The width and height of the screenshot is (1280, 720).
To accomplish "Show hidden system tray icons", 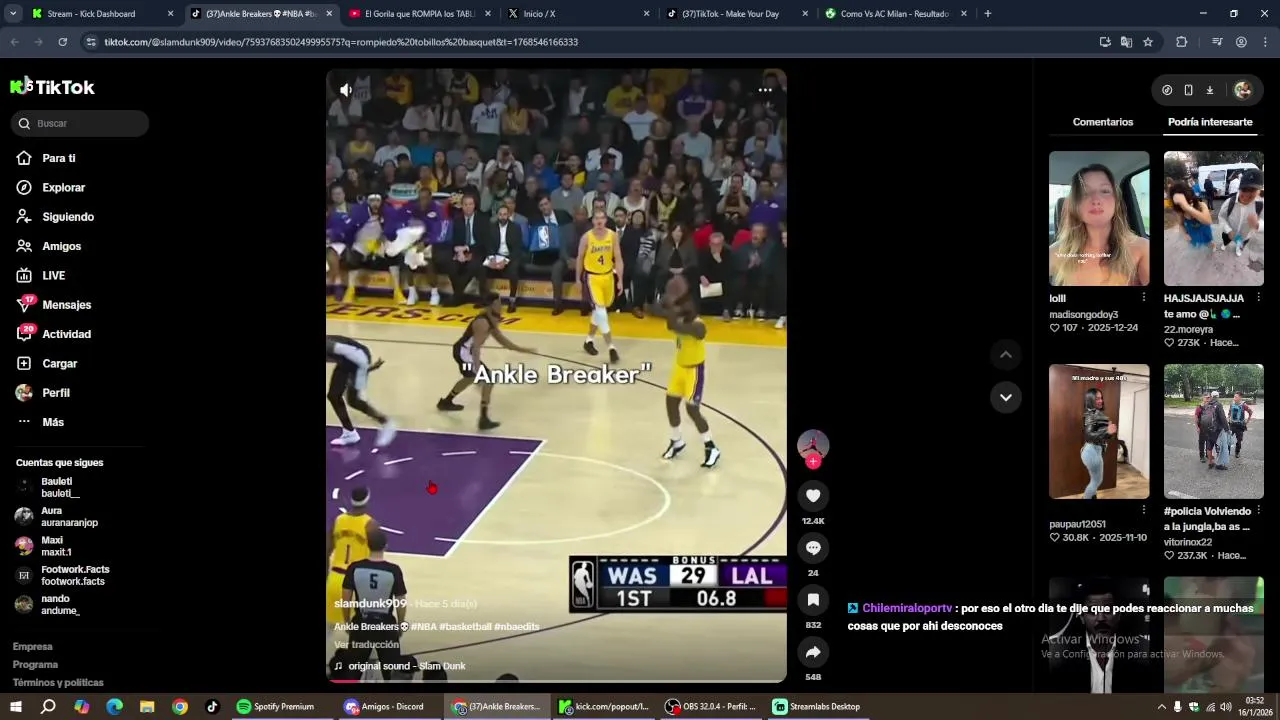I will point(1161,707).
